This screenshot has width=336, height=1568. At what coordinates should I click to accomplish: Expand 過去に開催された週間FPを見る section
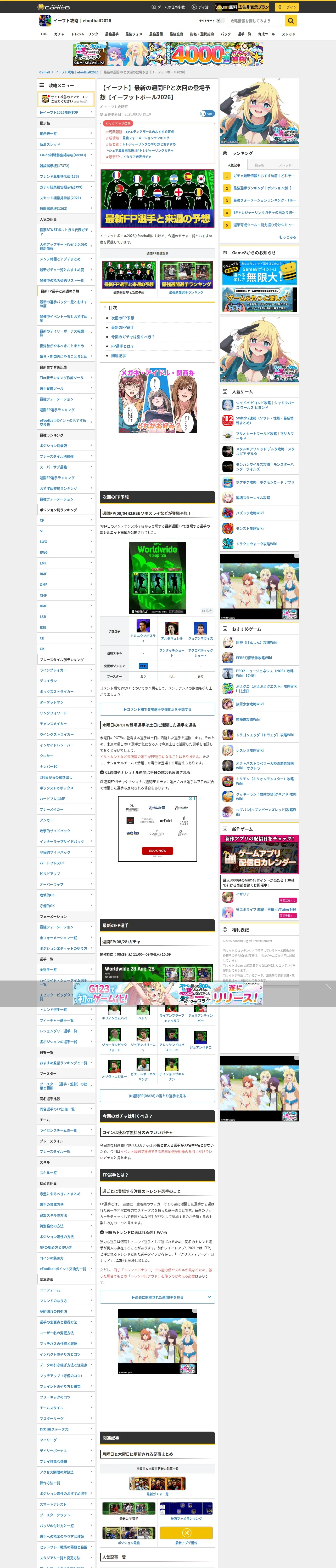(x=157, y=1297)
